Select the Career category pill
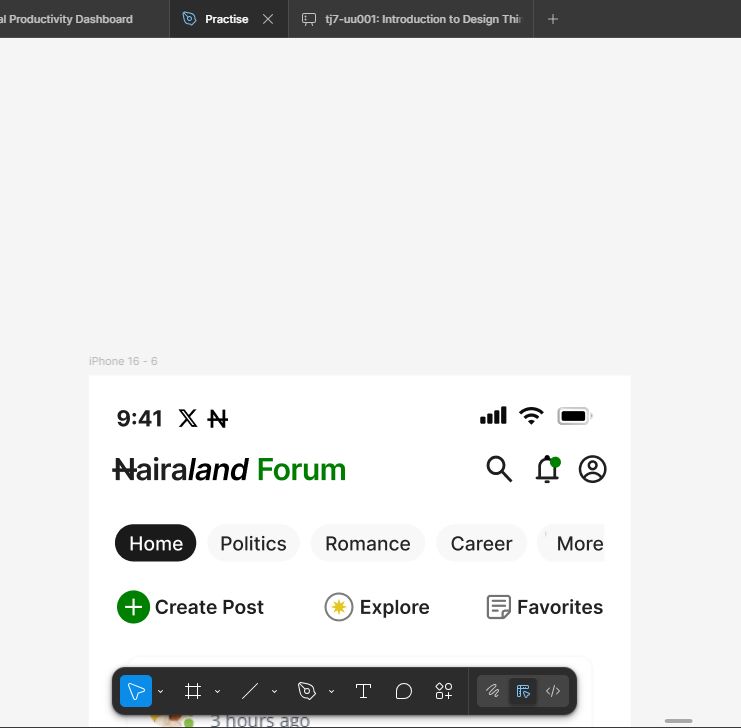 481,543
